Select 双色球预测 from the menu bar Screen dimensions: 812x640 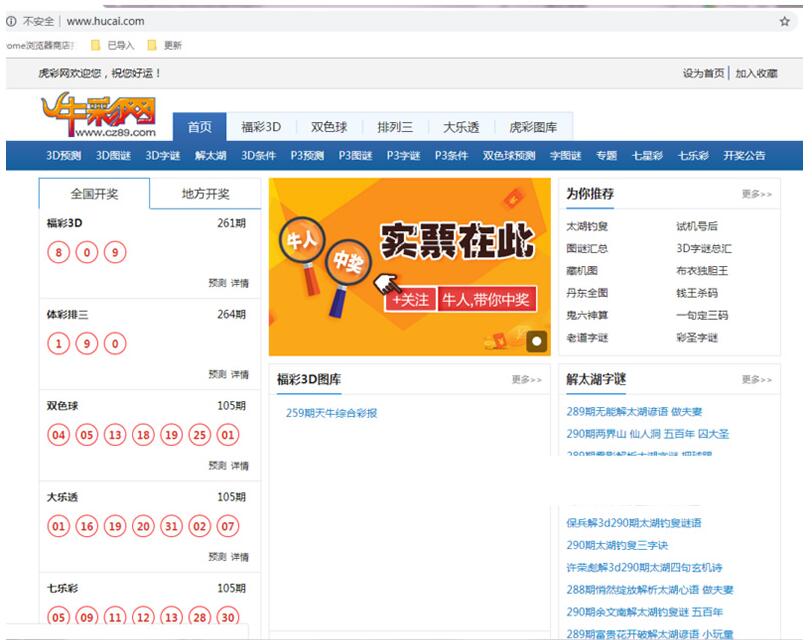pos(510,155)
